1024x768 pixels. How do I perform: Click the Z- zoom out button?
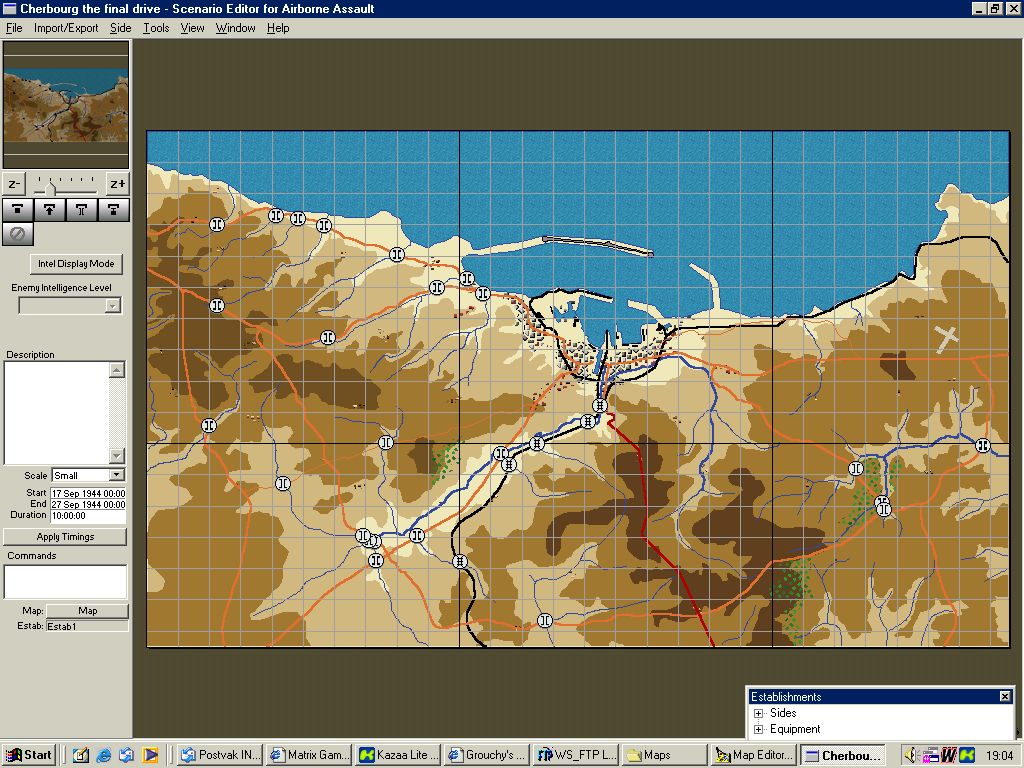(x=14, y=184)
